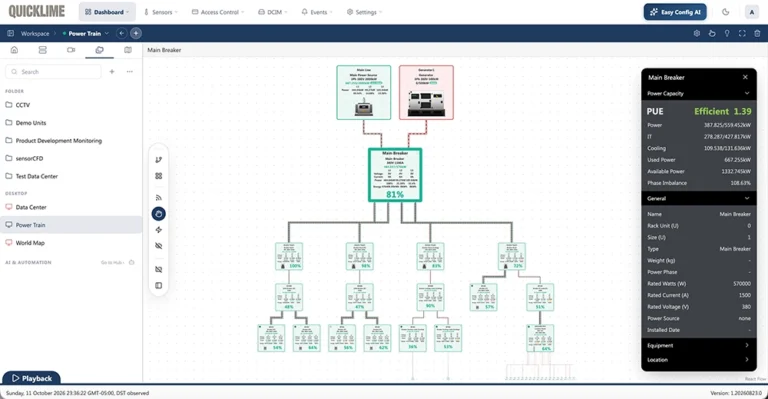
Task: Click the QUICKLIME logo
Action: pyautogui.click(x=37, y=11)
